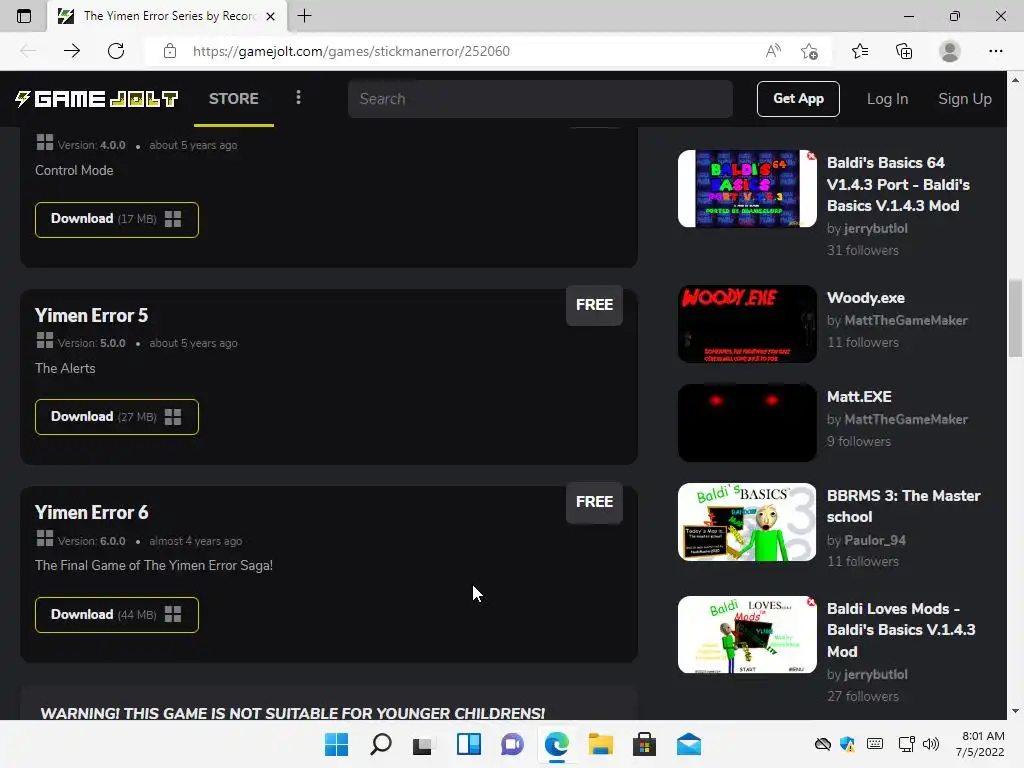Image resolution: width=1024 pixels, height=768 pixels.
Task: Click the Yimen Error 5 title
Action: coord(91,315)
